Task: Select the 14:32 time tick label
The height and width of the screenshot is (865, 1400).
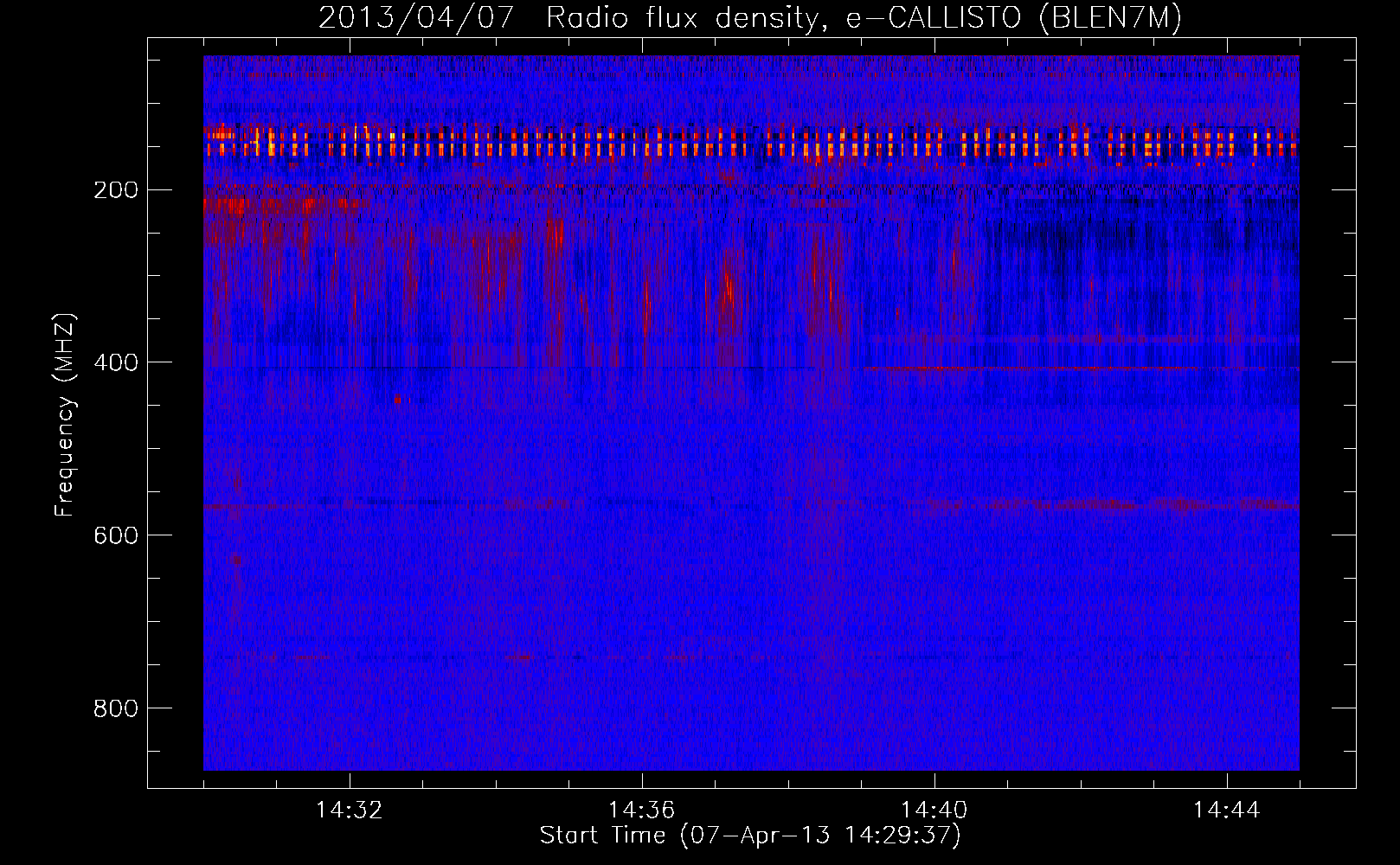Action: coord(350,810)
